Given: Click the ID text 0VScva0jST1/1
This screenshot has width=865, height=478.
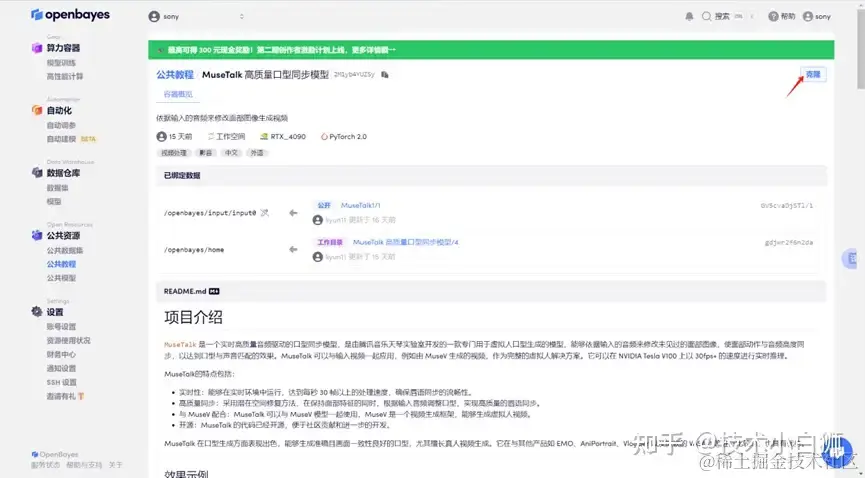Looking at the screenshot, I should click(x=787, y=205).
